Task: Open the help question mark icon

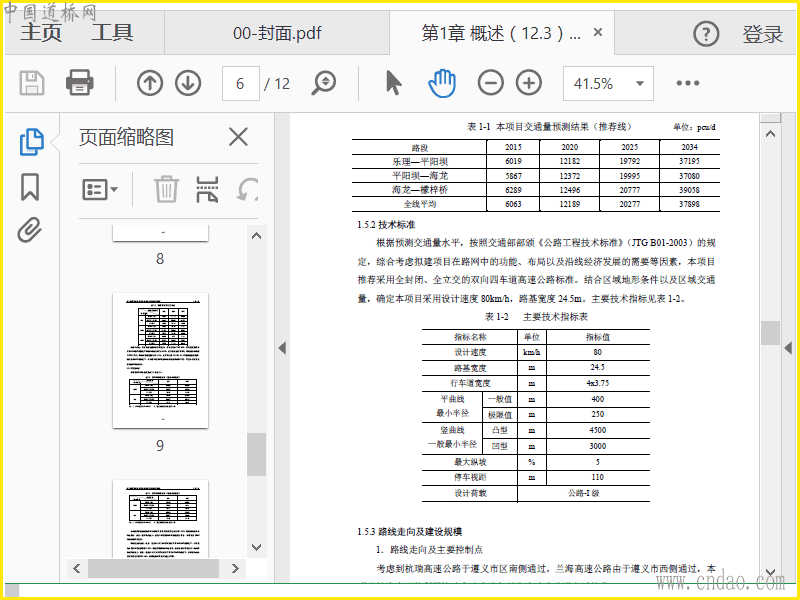Action: 706,34
